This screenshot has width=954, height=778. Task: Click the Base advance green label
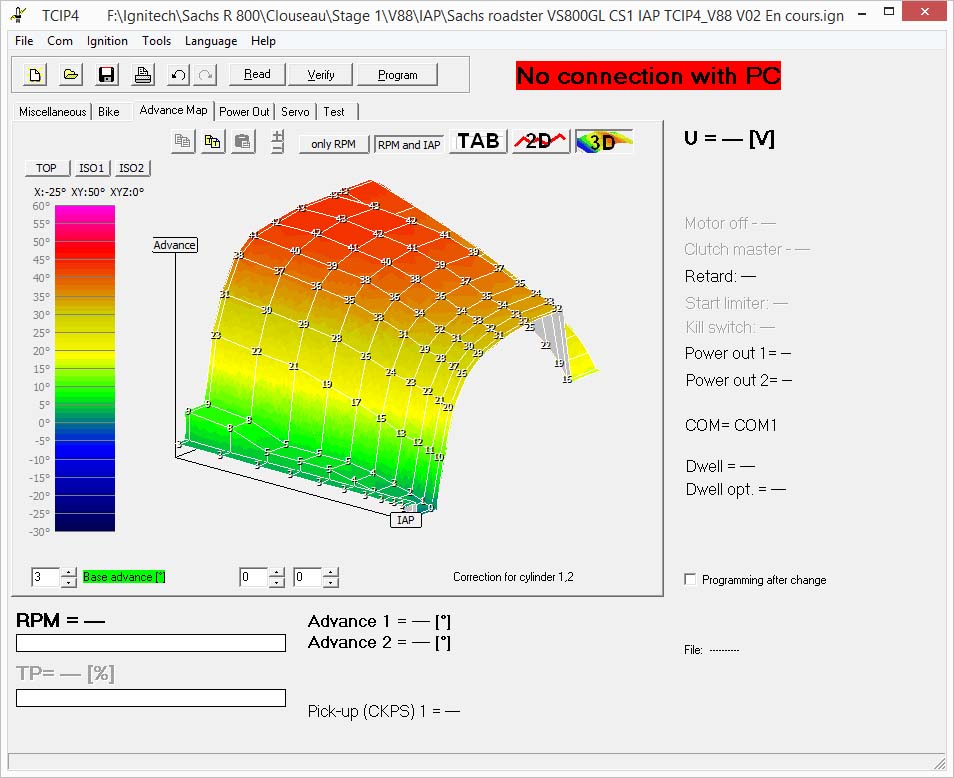pos(124,577)
